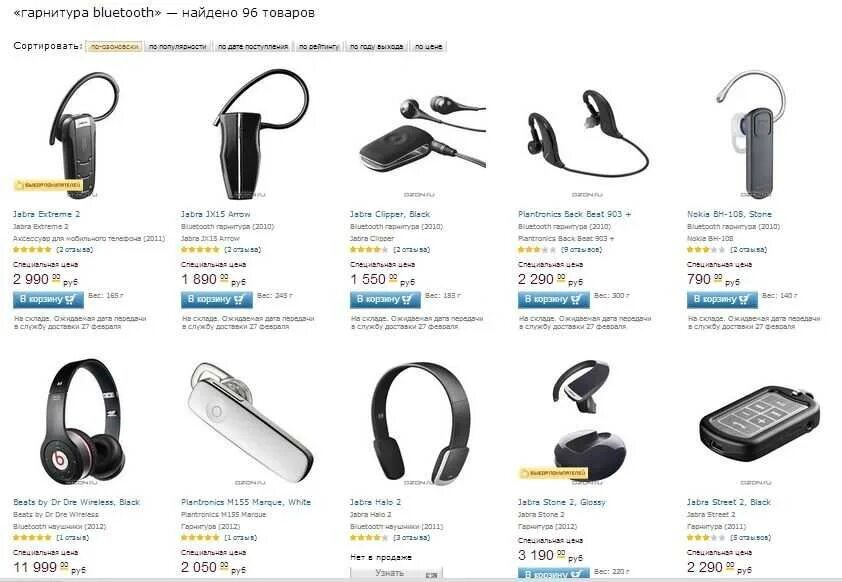Open Plantronics M155 Marque White image
The width and height of the screenshot is (842, 582).
pyautogui.click(x=250, y=423)
